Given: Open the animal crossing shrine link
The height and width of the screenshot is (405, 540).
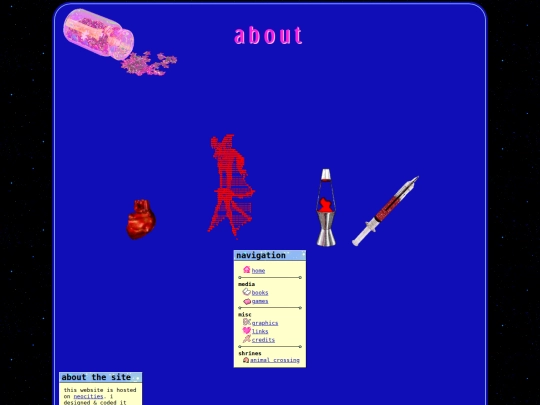Looking at the screenshot, I should (x=275, y=360).
